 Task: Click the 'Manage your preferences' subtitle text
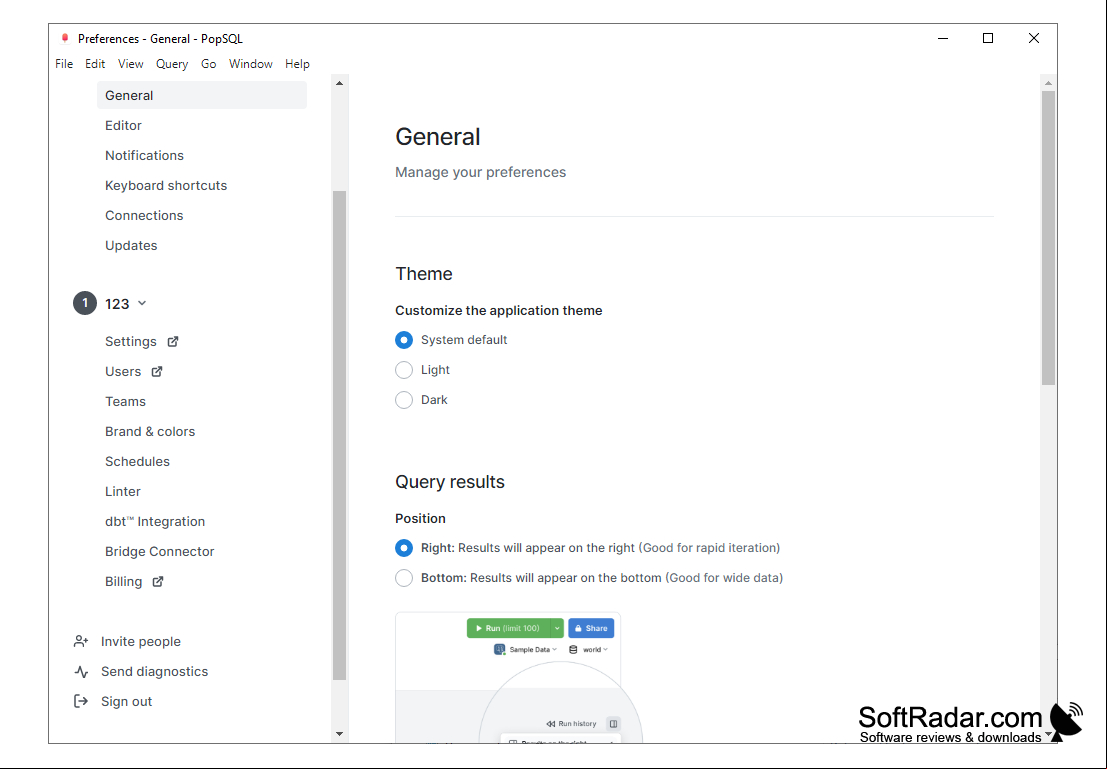(481, 172)
